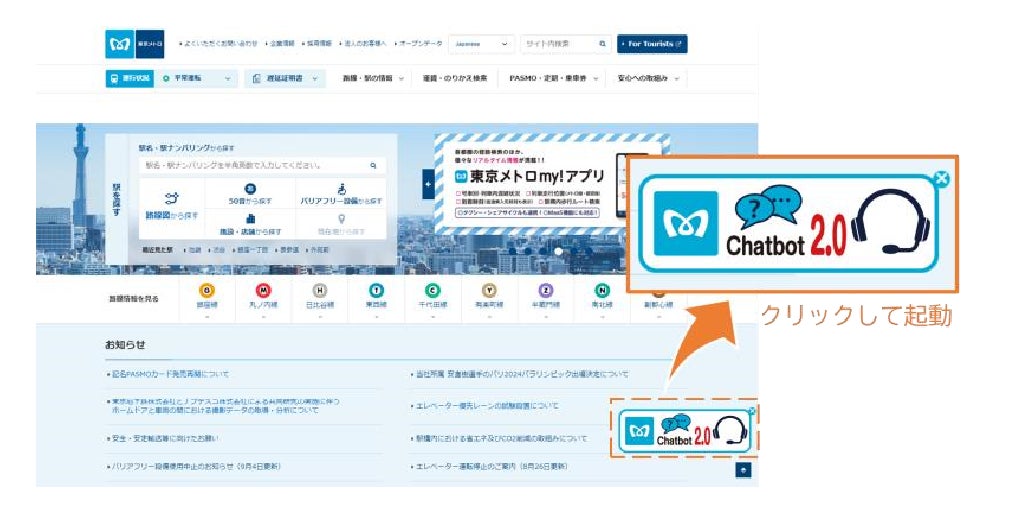This screenshot has height=527, width=1009.
Task: Select the Chiyoda Line C icon
Action: [432, 291]
